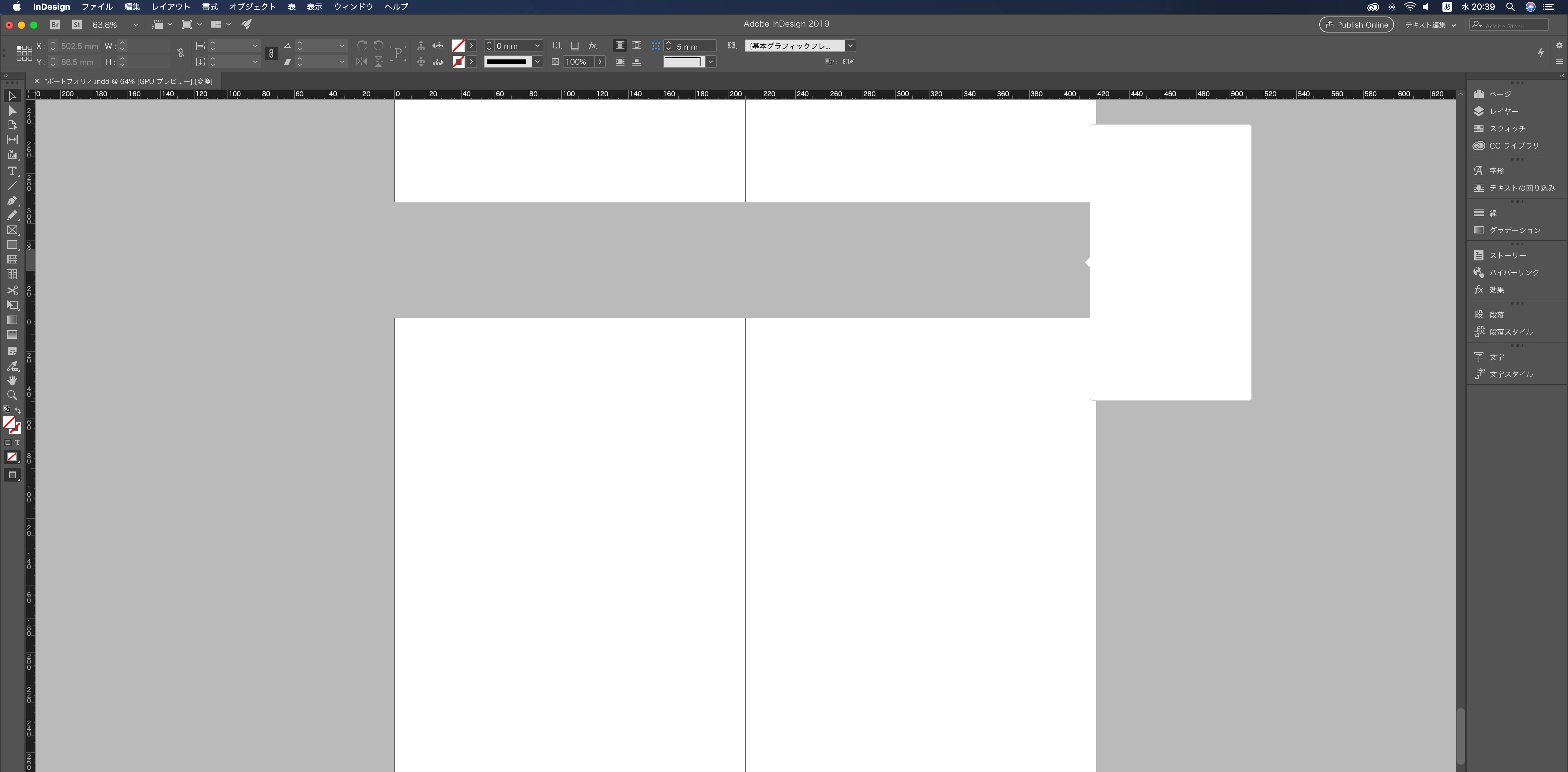Open the オブジェクト menu
The width and height of the screenshot is (1568, 772).
point(252,7)
